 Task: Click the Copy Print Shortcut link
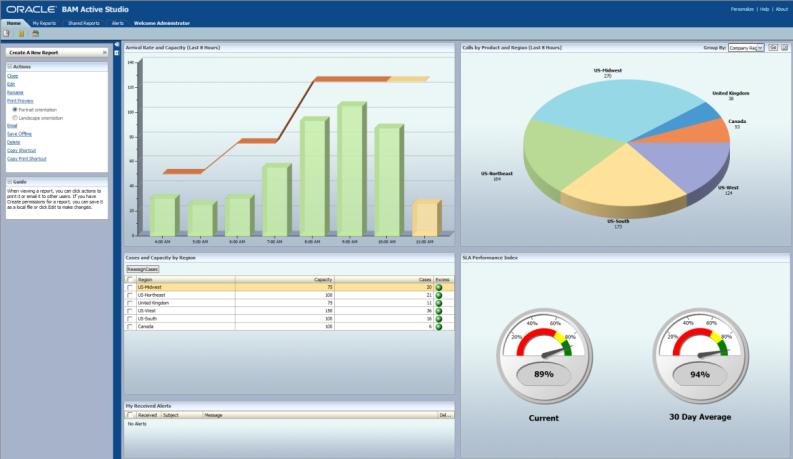click(x=26, y=158)
